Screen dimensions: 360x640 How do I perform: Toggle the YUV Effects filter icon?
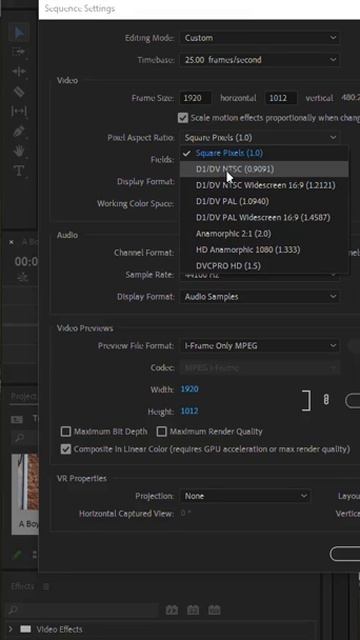click(214, 610)
